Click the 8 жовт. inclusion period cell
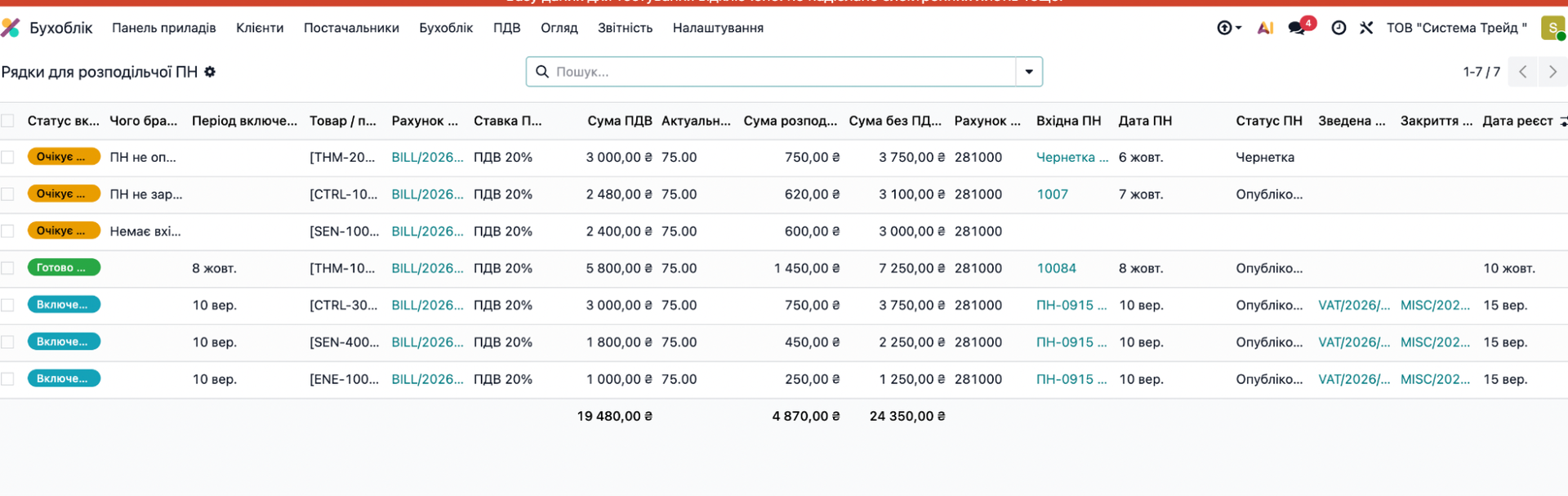1568x496 pixels. click(x=214, y=268)
